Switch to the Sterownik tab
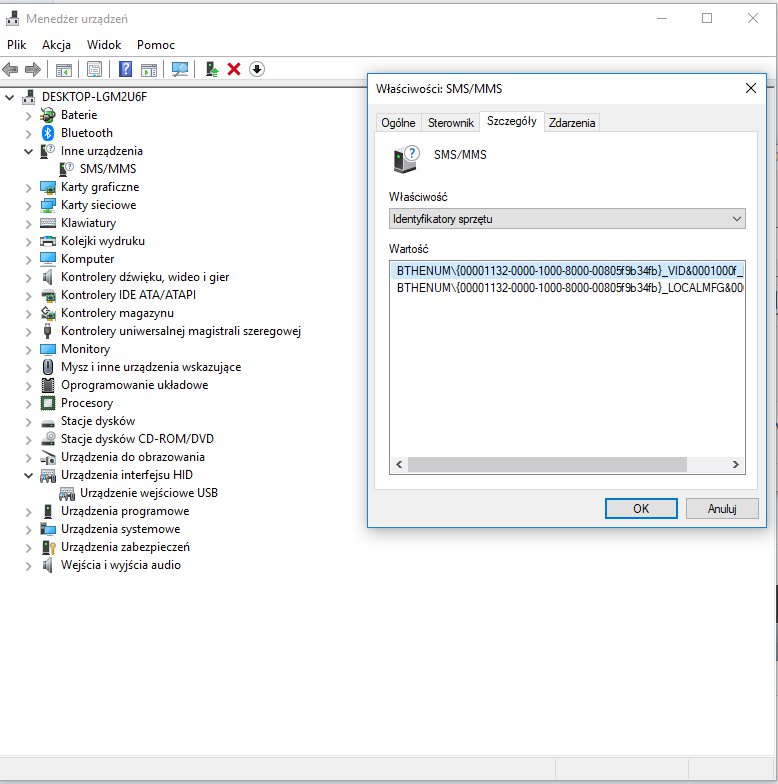The height and width of the screenshot is (784, 778). [450, 123]
